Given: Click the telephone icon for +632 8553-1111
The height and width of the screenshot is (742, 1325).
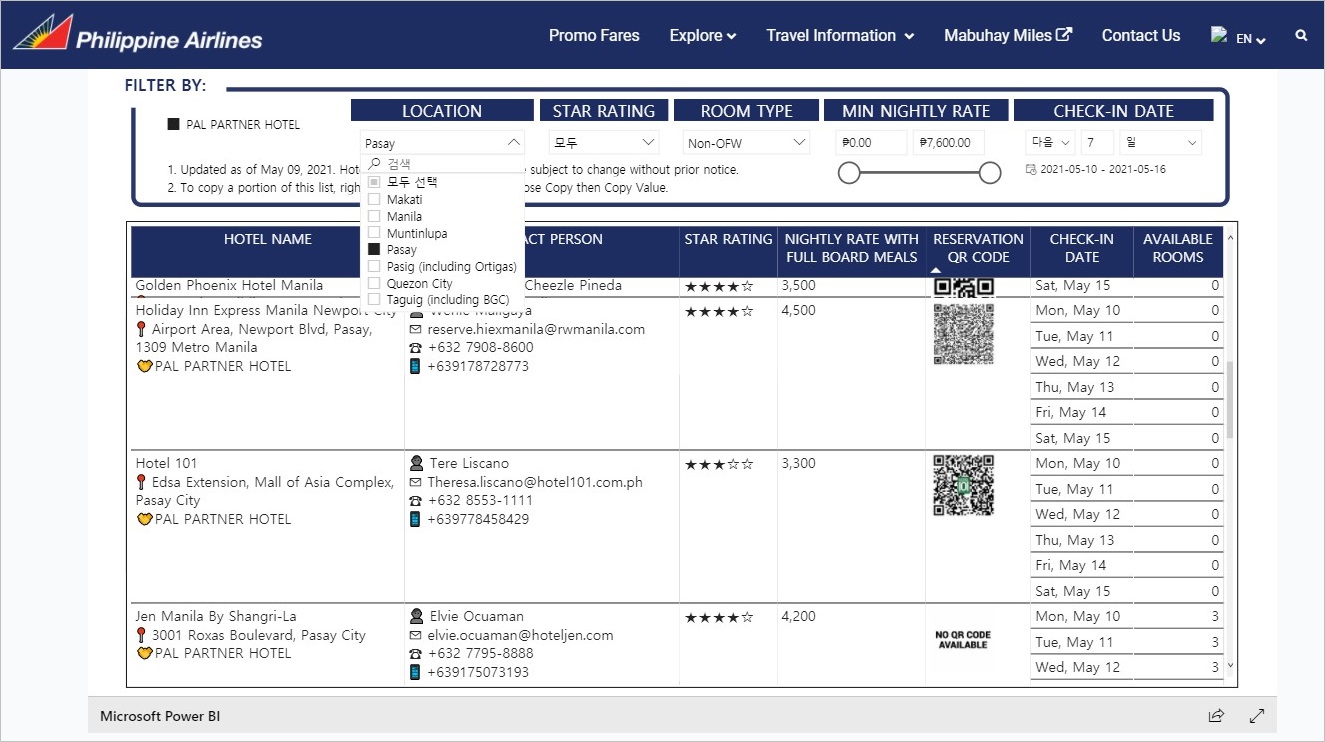Looking at the screenshot, I should coord(416,500).
